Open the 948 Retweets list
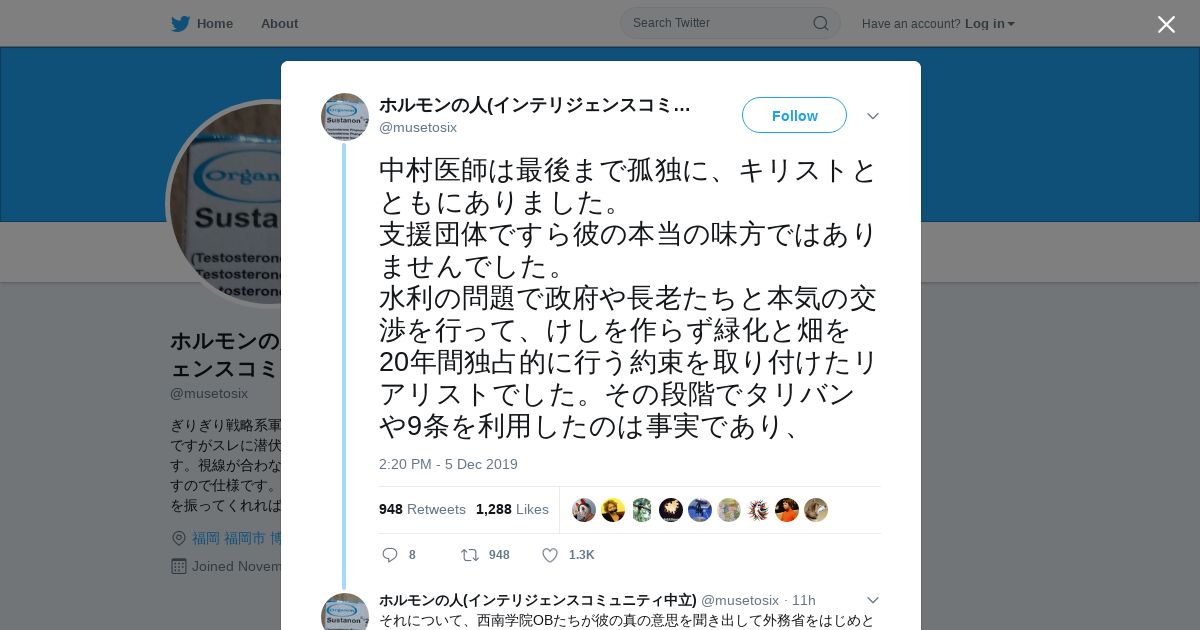The width and height of the screenshot is (1200, 630). click(x=422, y=509)
